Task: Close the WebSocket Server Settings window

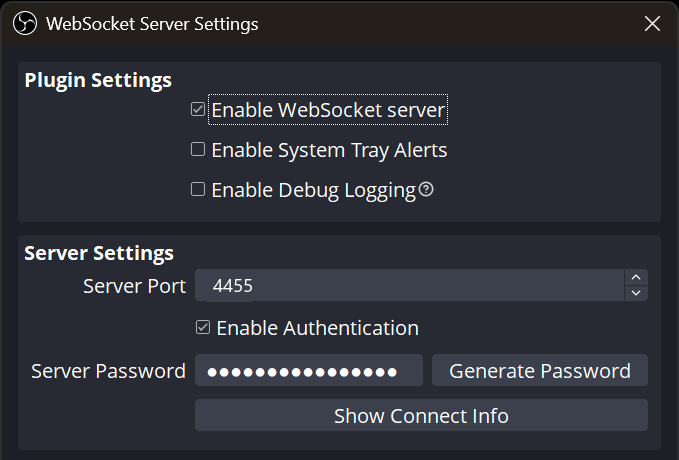Action: [x=652, y=23]
